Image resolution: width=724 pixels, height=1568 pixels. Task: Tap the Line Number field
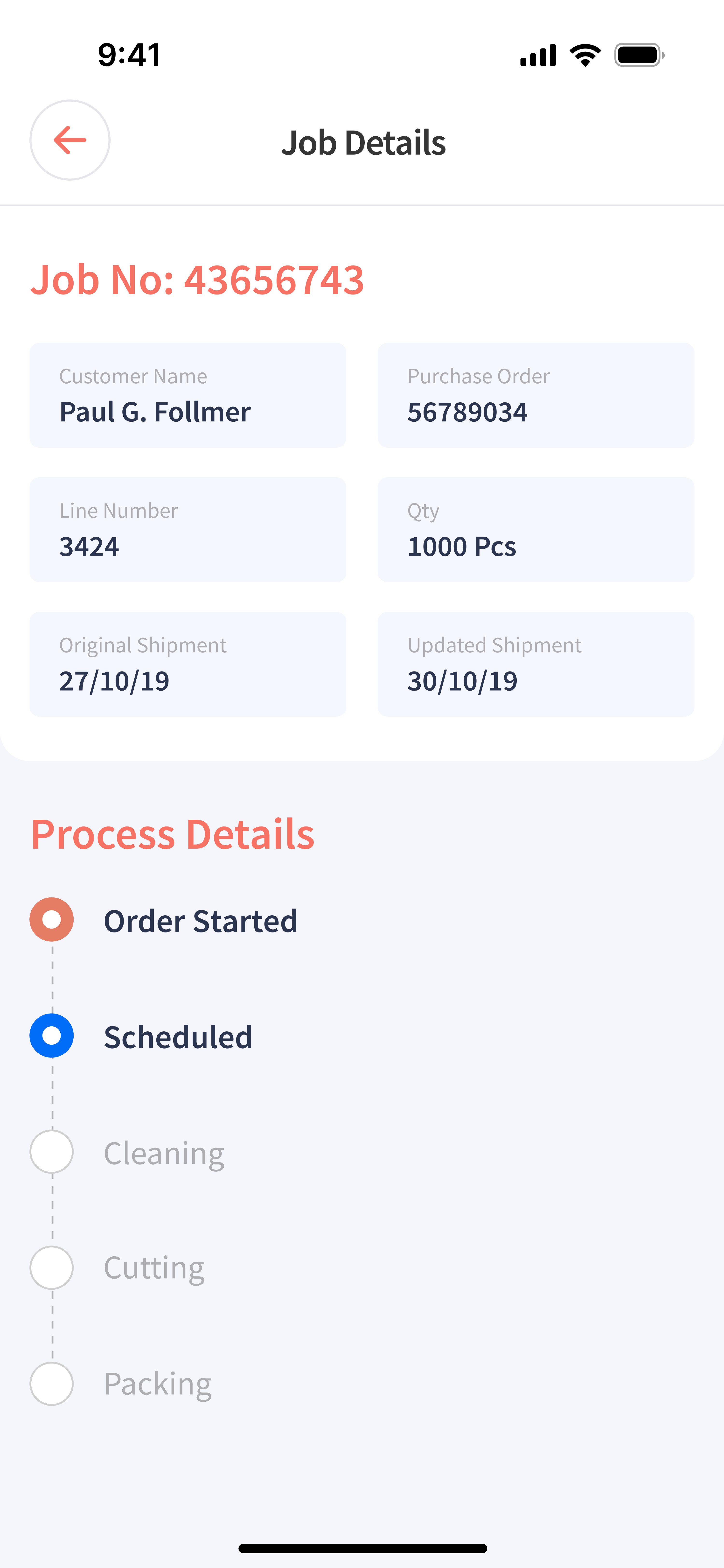pyautogui.click(x=187, y=530)
